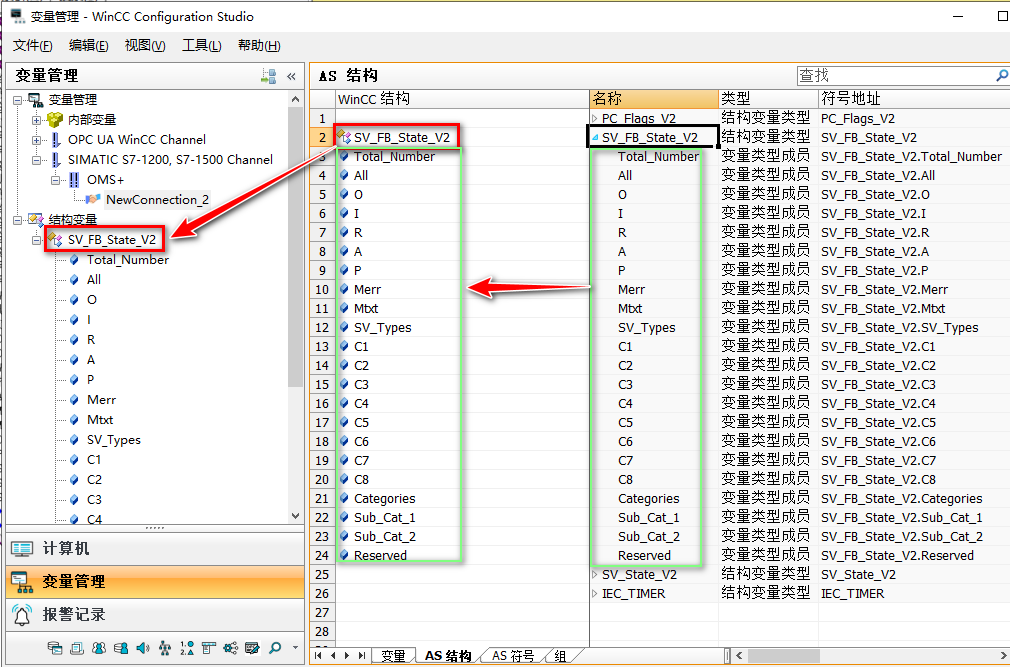Open the 计算机 navigation section
The height and width of the screenshot is (667, 1010).
point(66,549)
